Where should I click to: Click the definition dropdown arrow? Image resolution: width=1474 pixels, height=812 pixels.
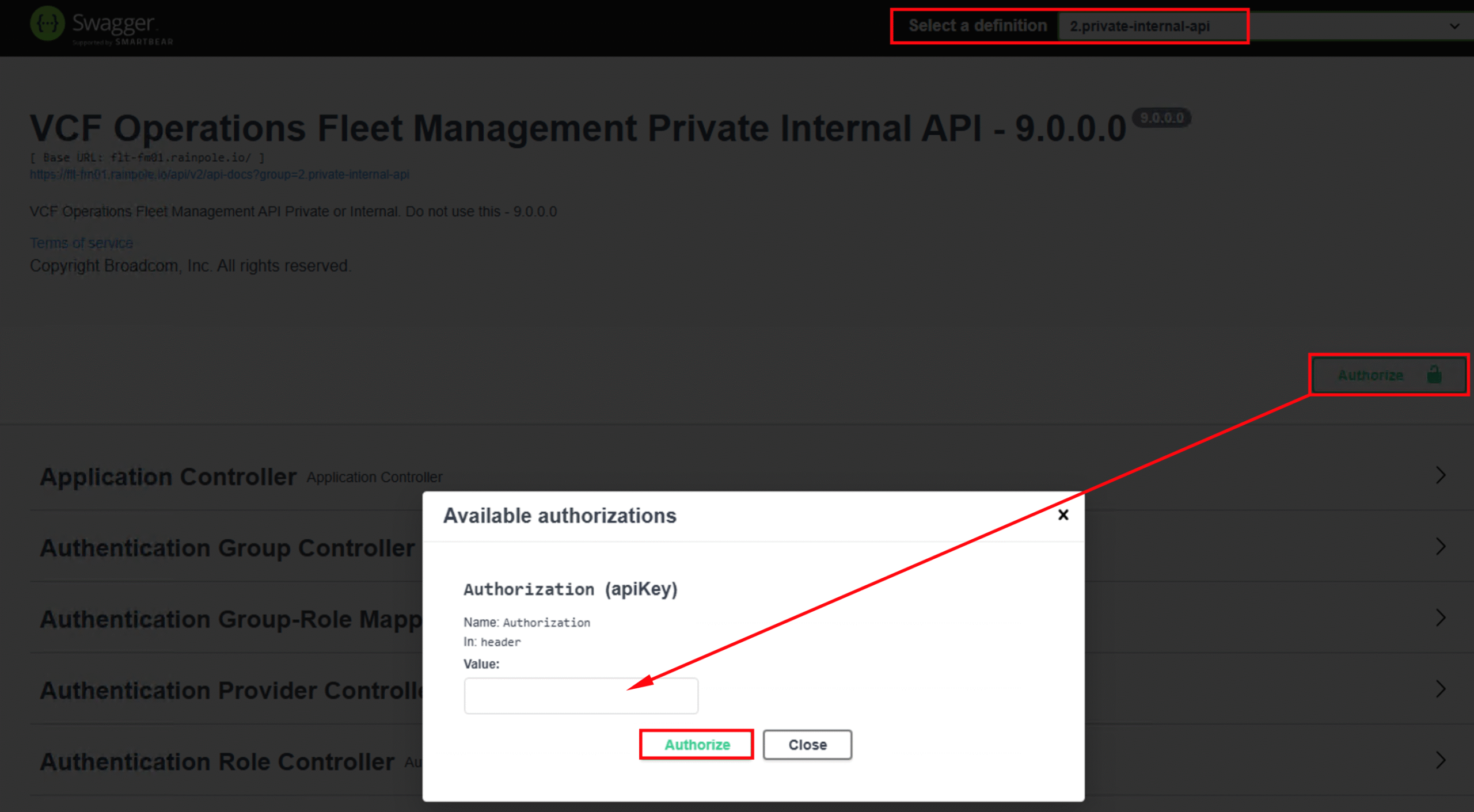(1454, 26)
